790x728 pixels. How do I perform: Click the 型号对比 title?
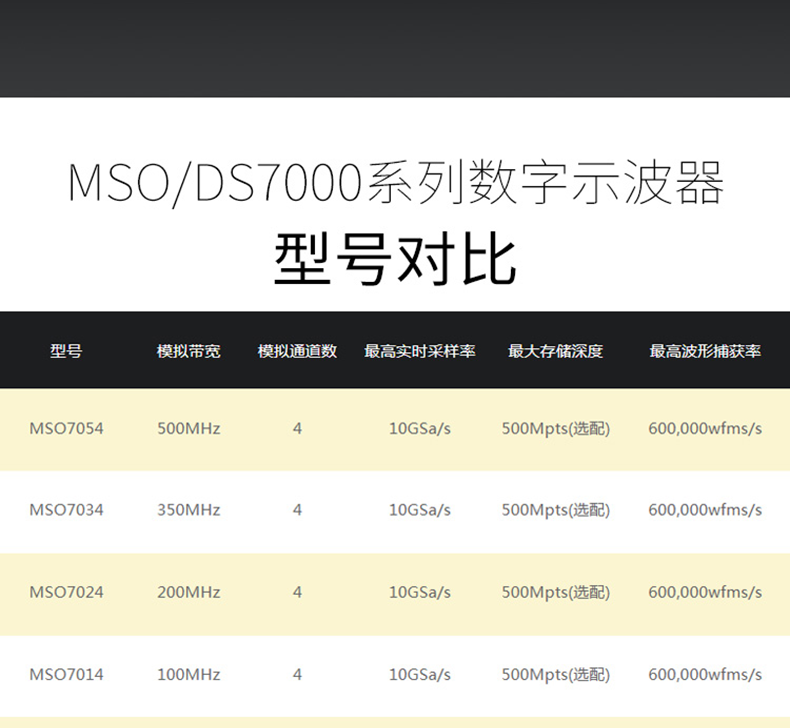396,259
